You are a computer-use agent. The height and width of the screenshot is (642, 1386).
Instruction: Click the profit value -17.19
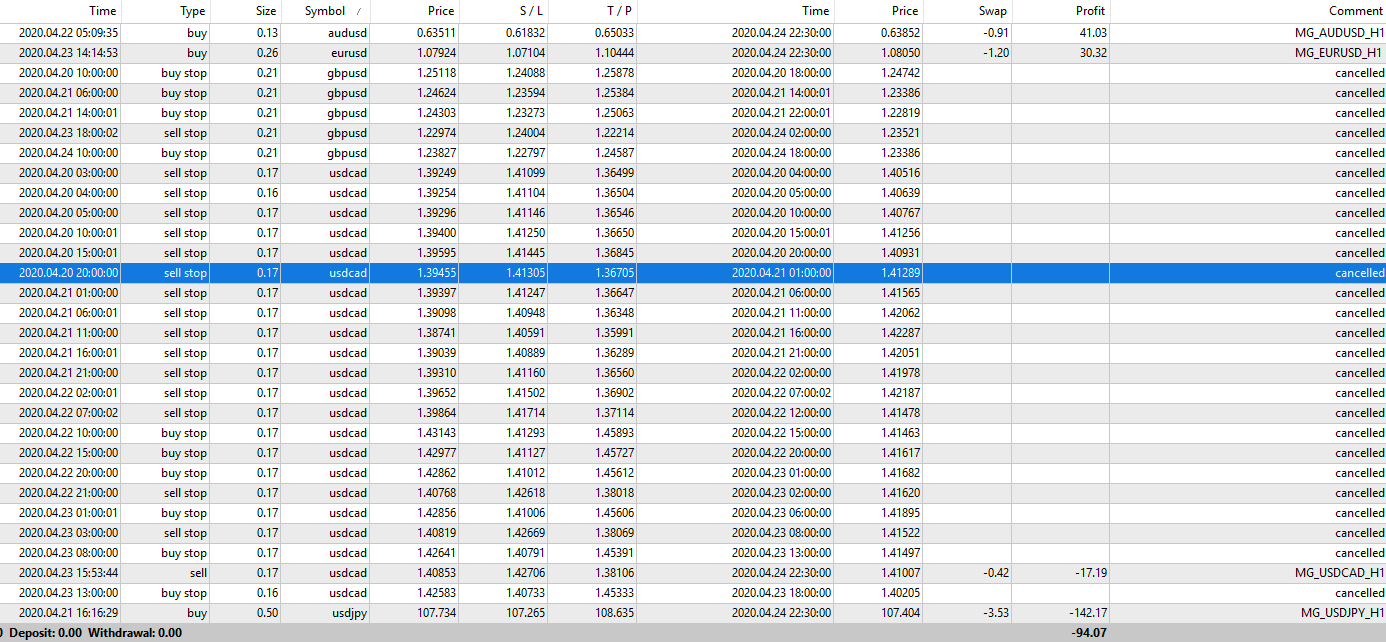[x=1090, y=573]
